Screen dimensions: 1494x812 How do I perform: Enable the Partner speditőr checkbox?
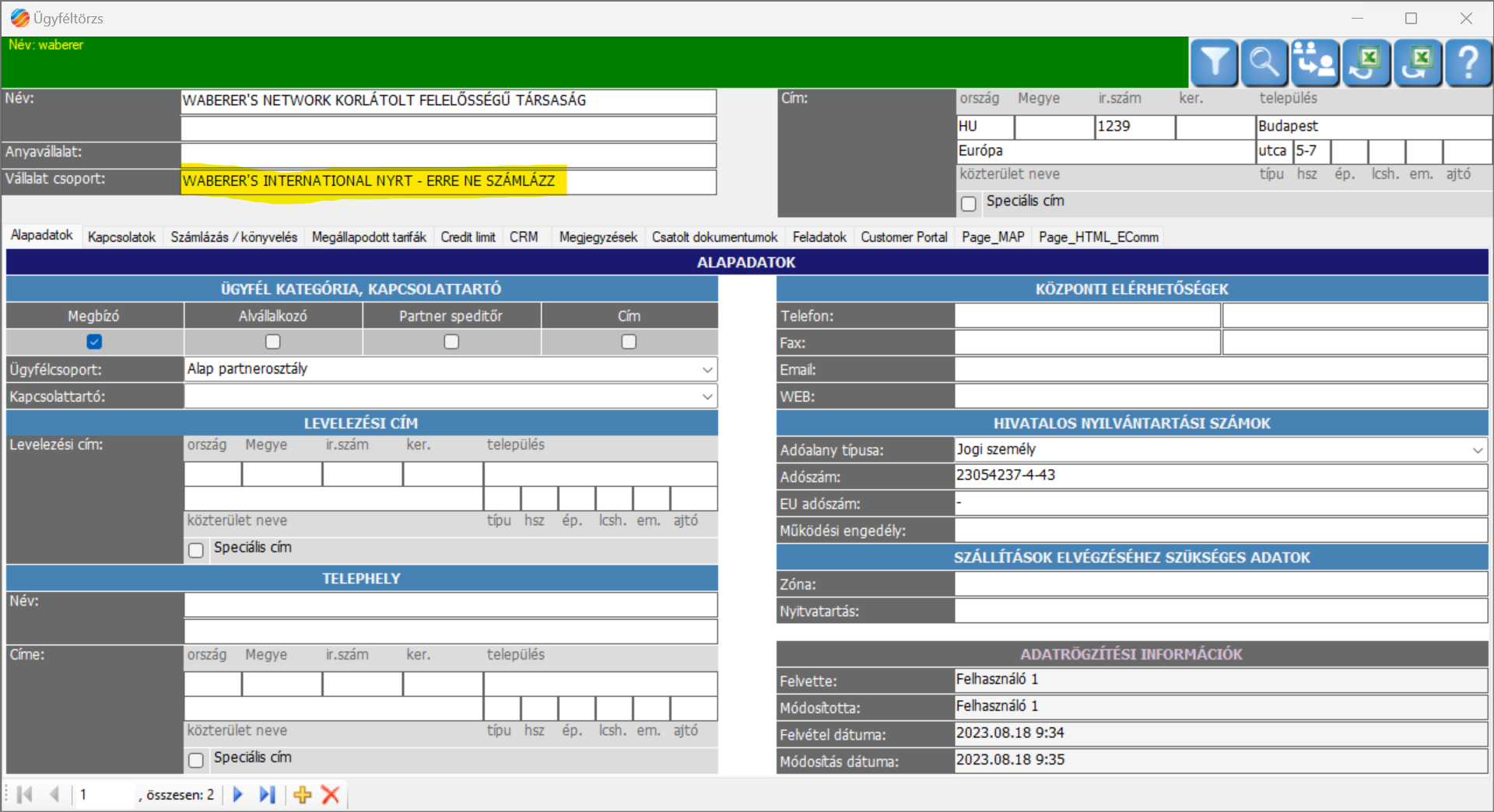click(x=451, y=341)
